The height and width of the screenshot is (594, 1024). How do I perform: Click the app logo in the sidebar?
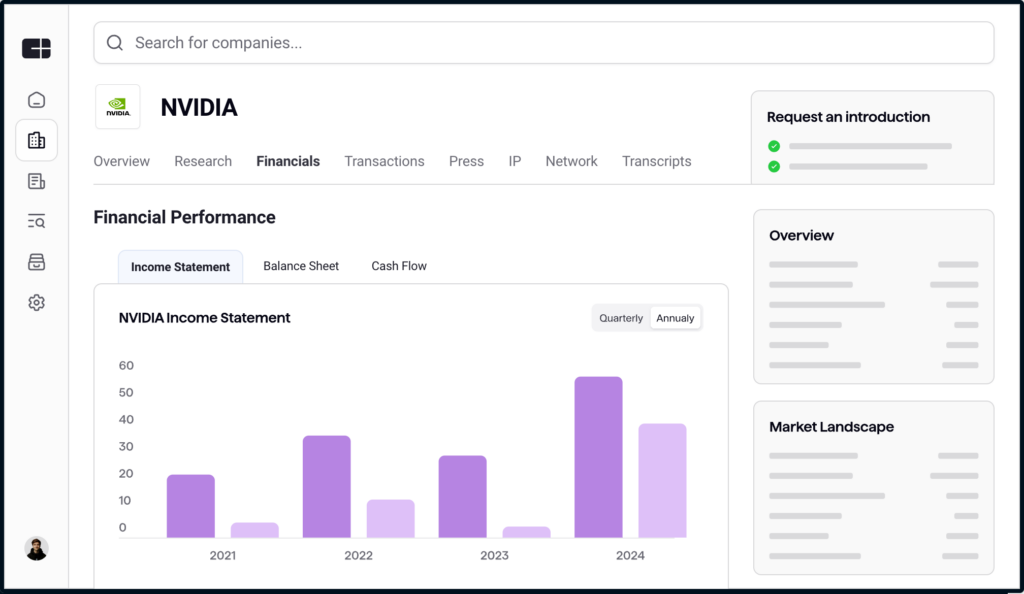(36, 48)
